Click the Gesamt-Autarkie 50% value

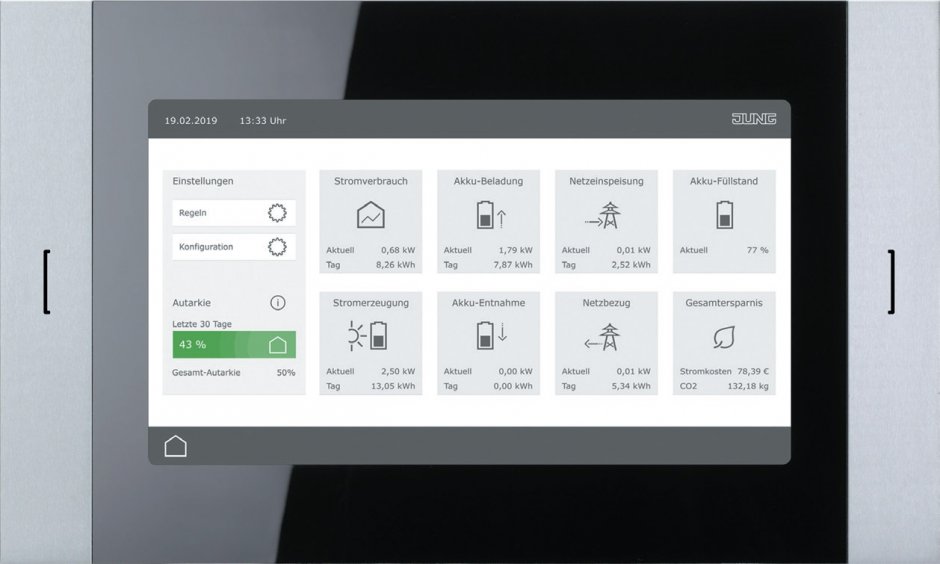286,372
